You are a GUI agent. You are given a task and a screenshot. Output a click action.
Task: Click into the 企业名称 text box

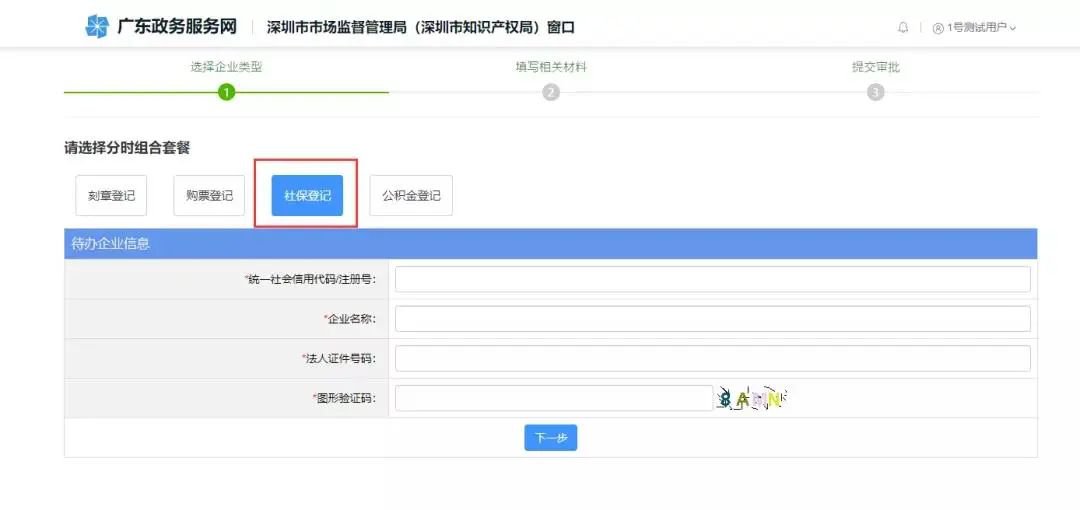(x=712, y=319)
